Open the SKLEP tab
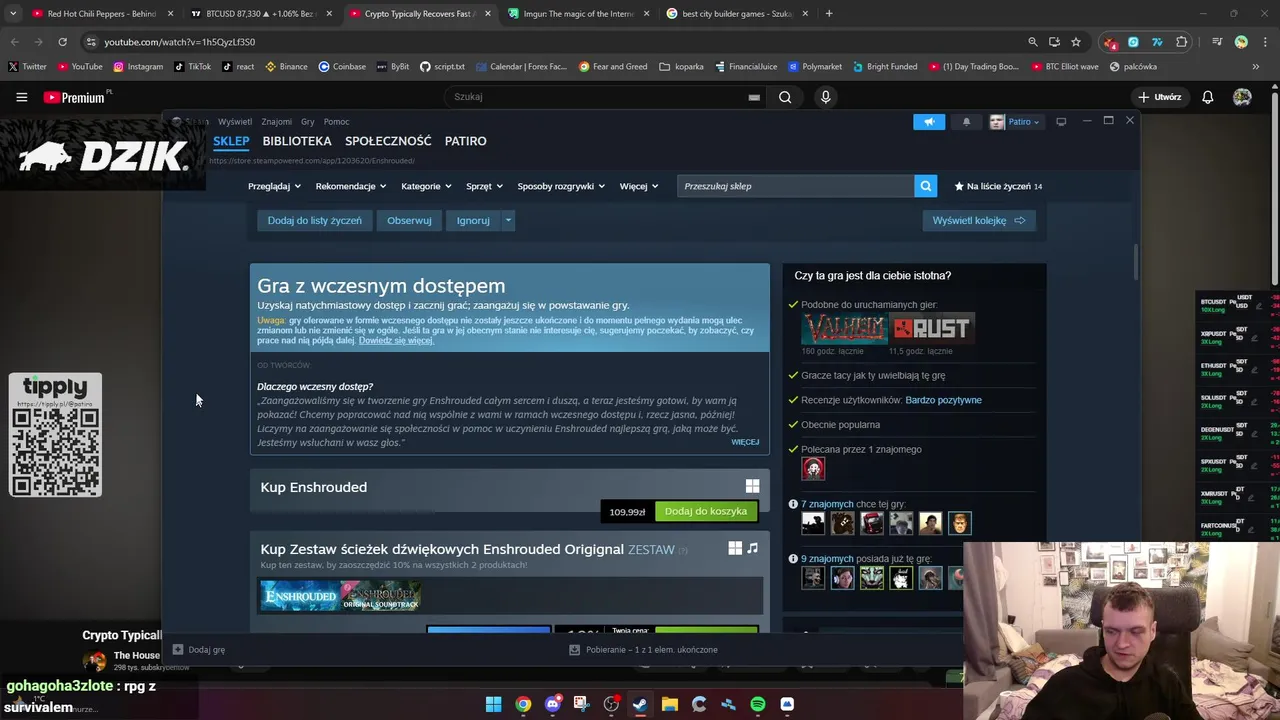Image resolution: width=1280 pixels, height=720 pixels. coord(231,141)
